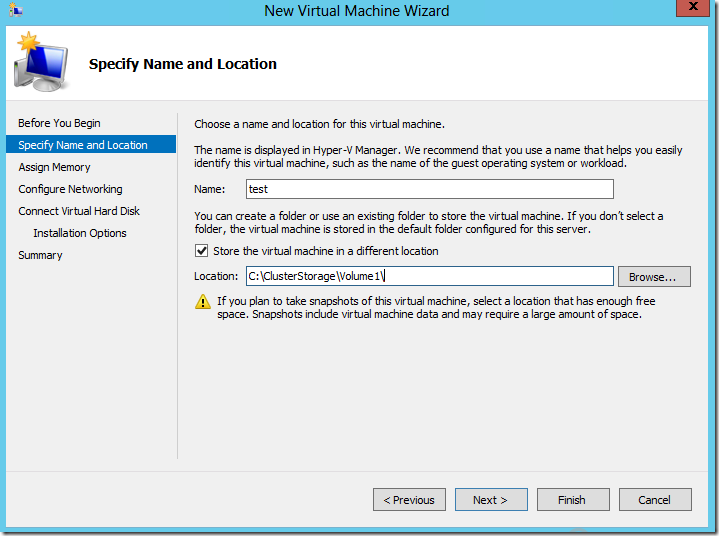Click the yellow snapshot warning icon

coord(203,302)
